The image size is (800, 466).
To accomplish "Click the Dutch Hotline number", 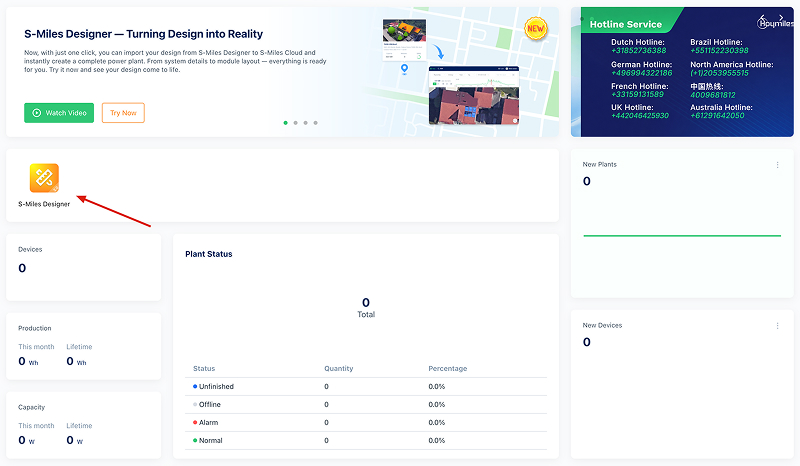I will point(639,51).
